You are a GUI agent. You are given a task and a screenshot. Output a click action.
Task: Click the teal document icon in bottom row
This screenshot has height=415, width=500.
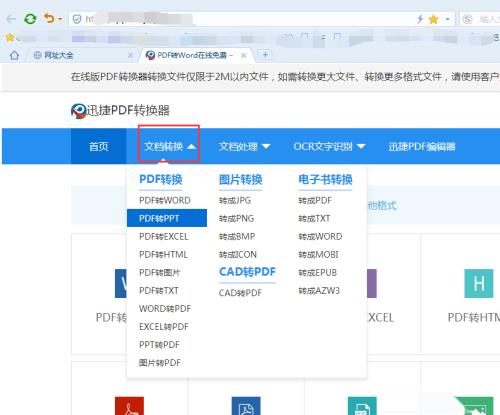362,406
